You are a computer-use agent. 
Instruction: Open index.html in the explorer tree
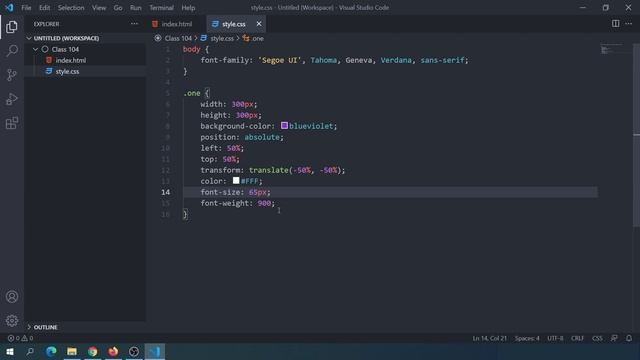pyautogui.click(x=71, y=60)
